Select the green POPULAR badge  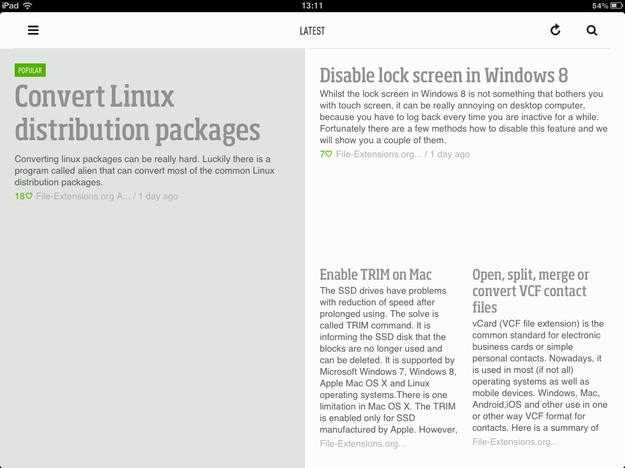[x=30, y=70]
